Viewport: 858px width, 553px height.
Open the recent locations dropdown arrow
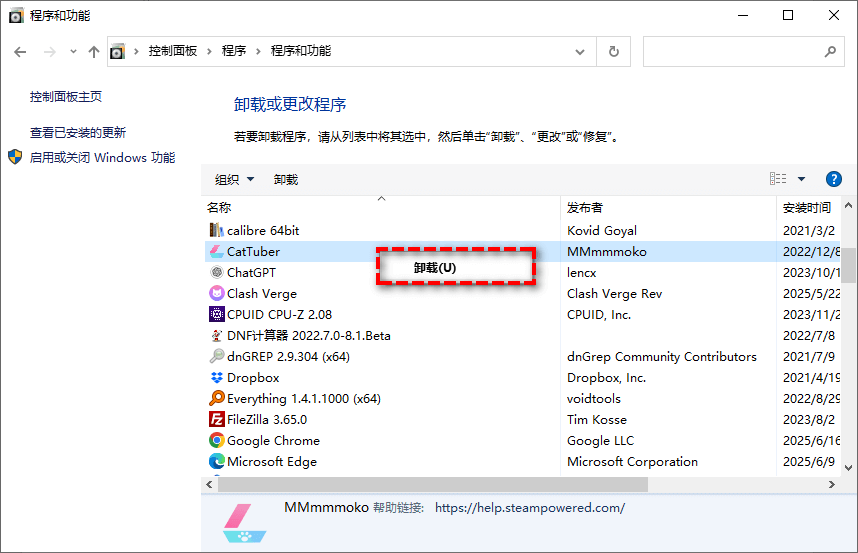click(73, 52)
